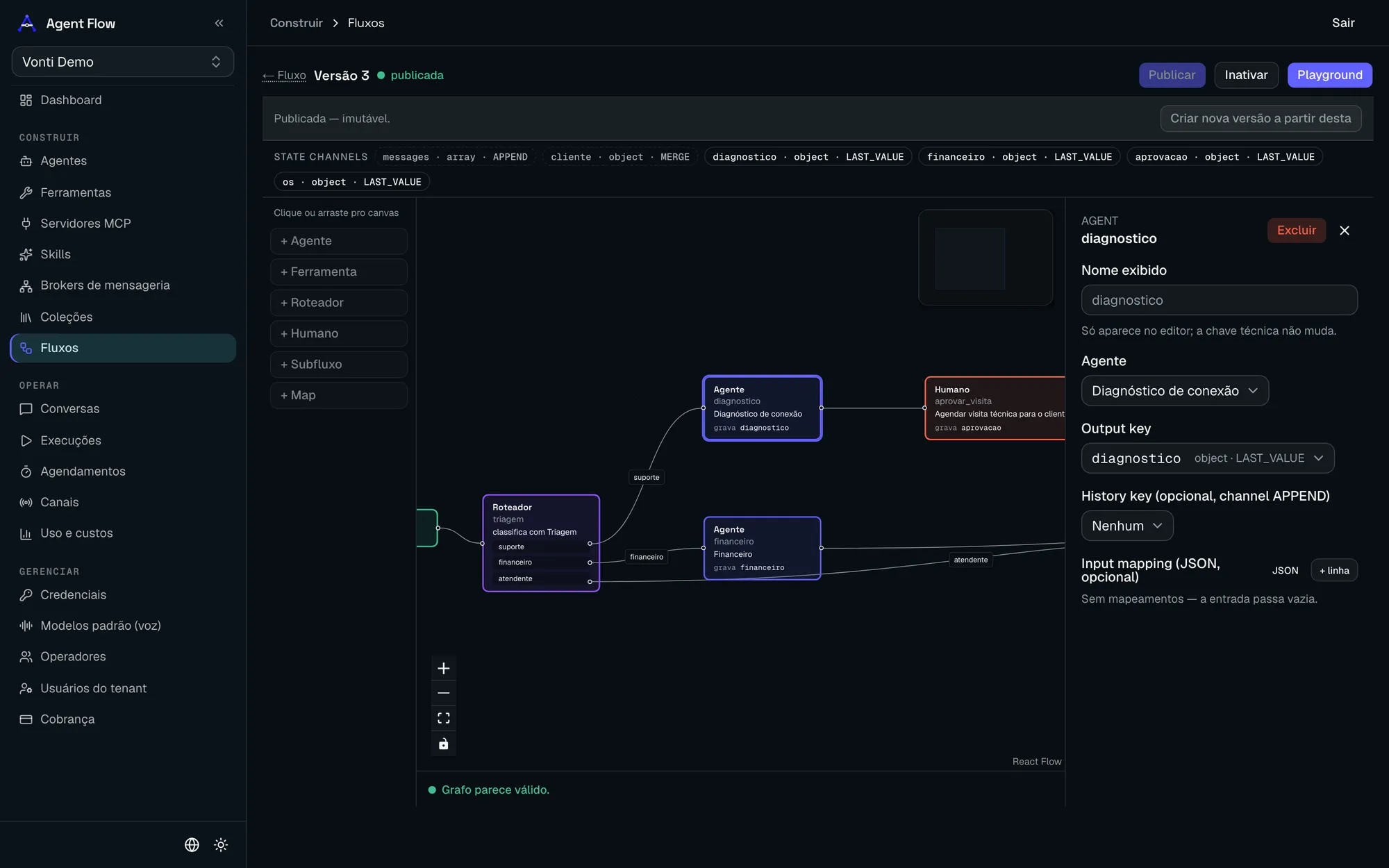Viewport: 1389px width, 868px height.
Task: Open the Vonti Demo tenant selector
Action: (x=123, y=62)
